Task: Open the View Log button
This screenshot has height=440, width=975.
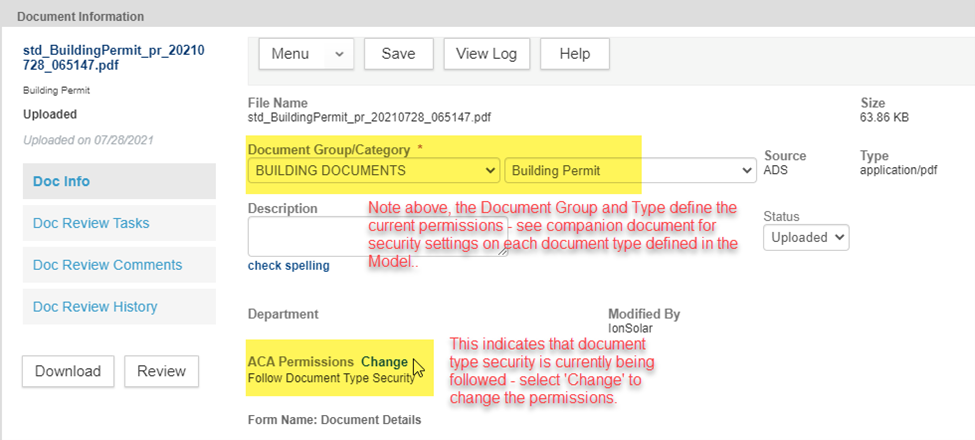Action: click(x=486, y=54)
